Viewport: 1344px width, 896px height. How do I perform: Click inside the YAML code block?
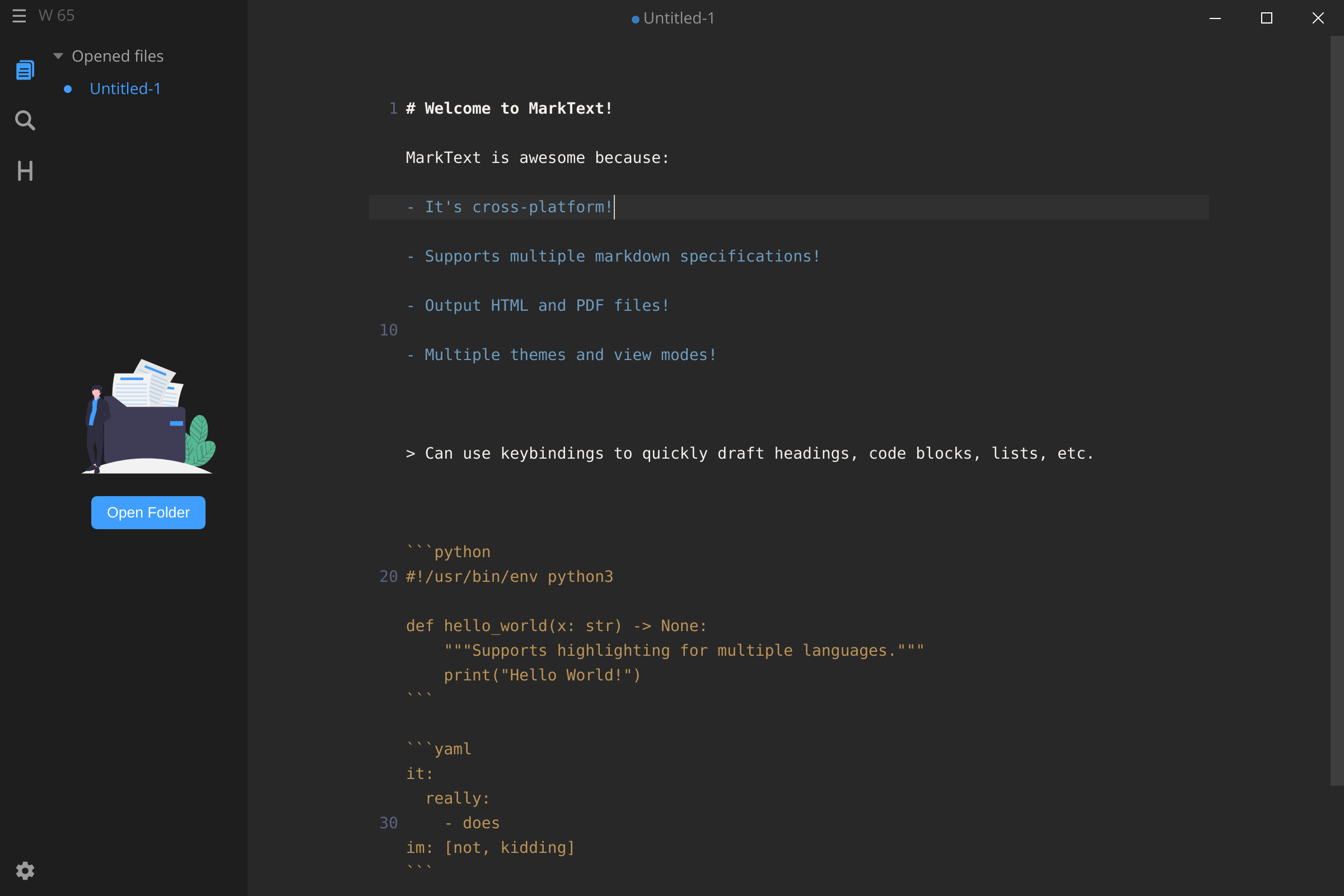(x=457, y=797)
